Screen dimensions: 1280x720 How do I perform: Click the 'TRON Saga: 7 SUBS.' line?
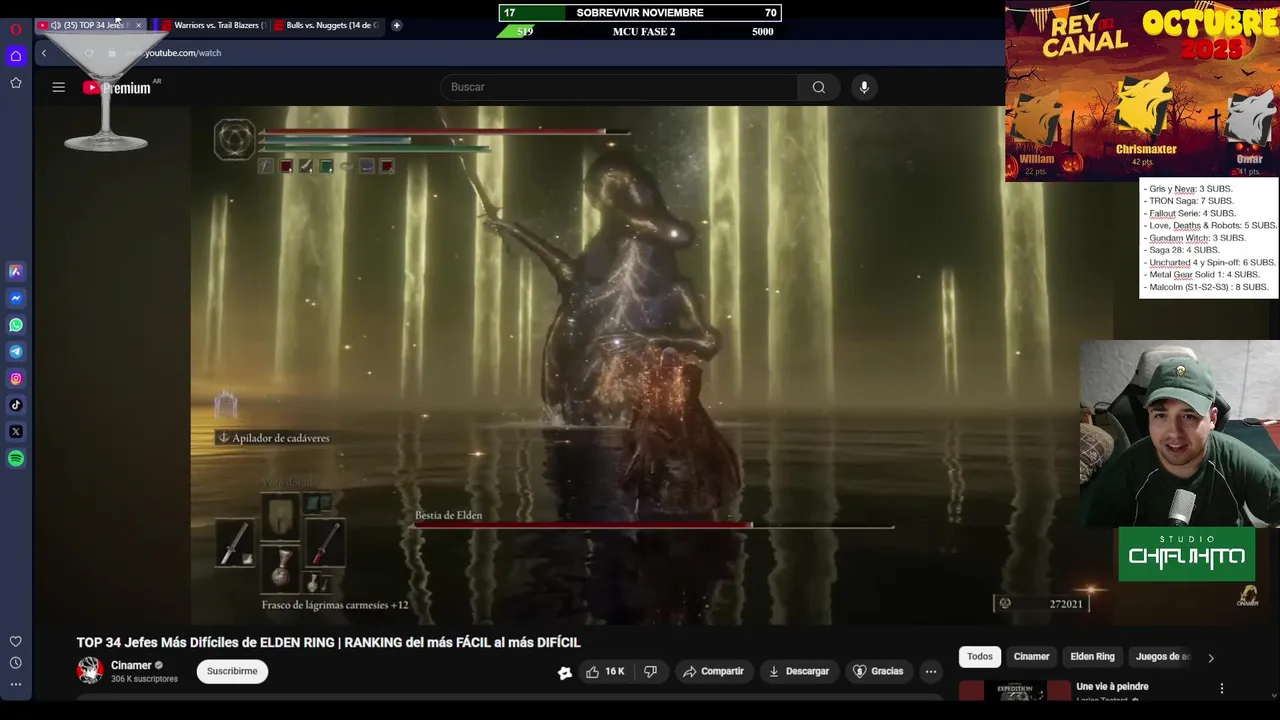(1188, 201)
